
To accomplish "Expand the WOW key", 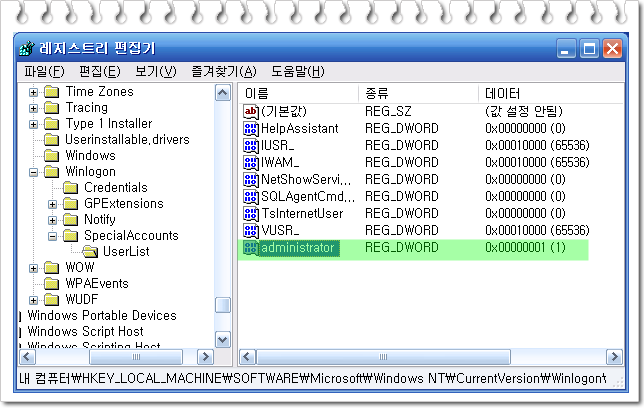I will (33, 268).
